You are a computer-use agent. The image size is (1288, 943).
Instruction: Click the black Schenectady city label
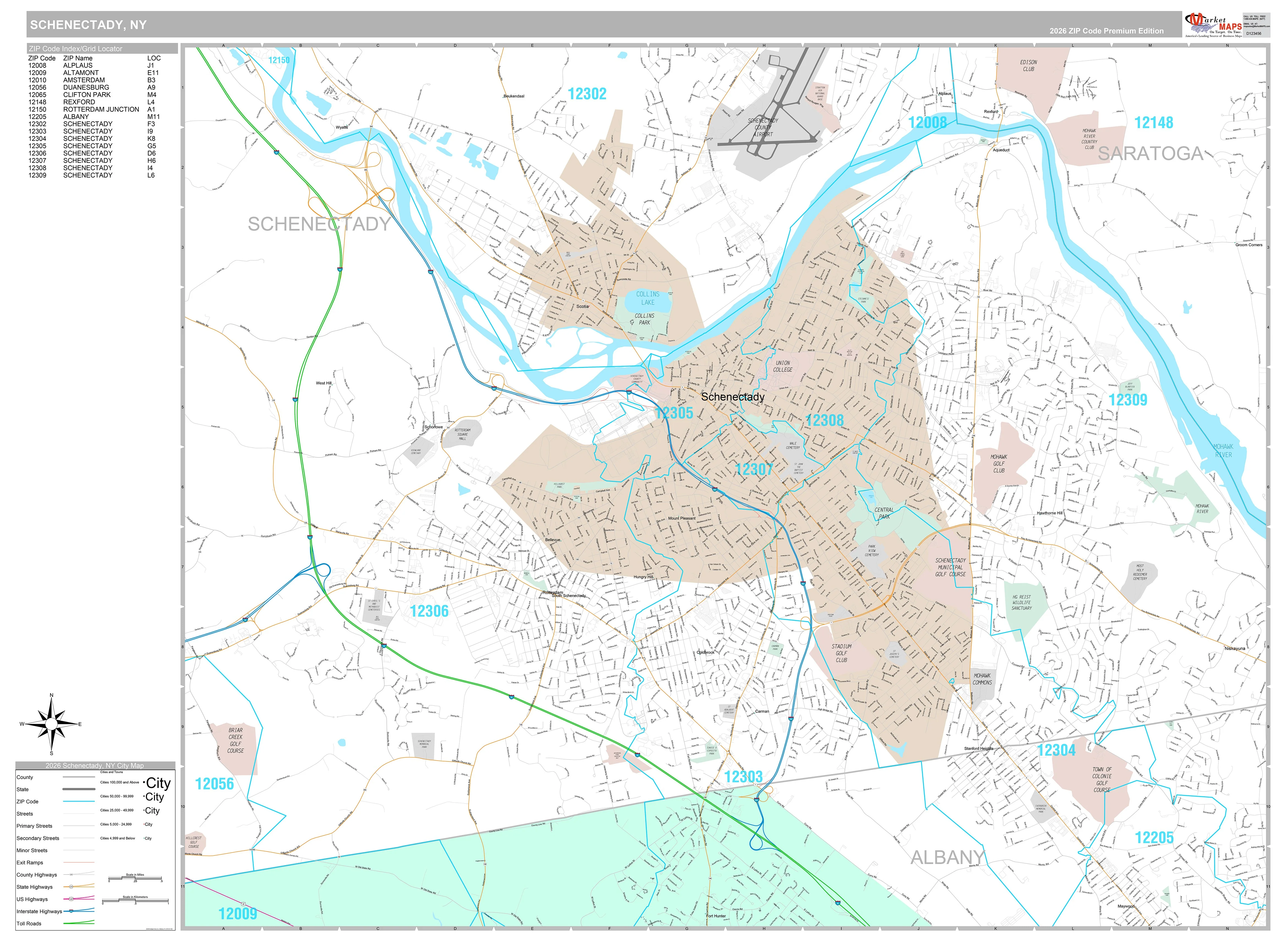(x=733, y=397)
